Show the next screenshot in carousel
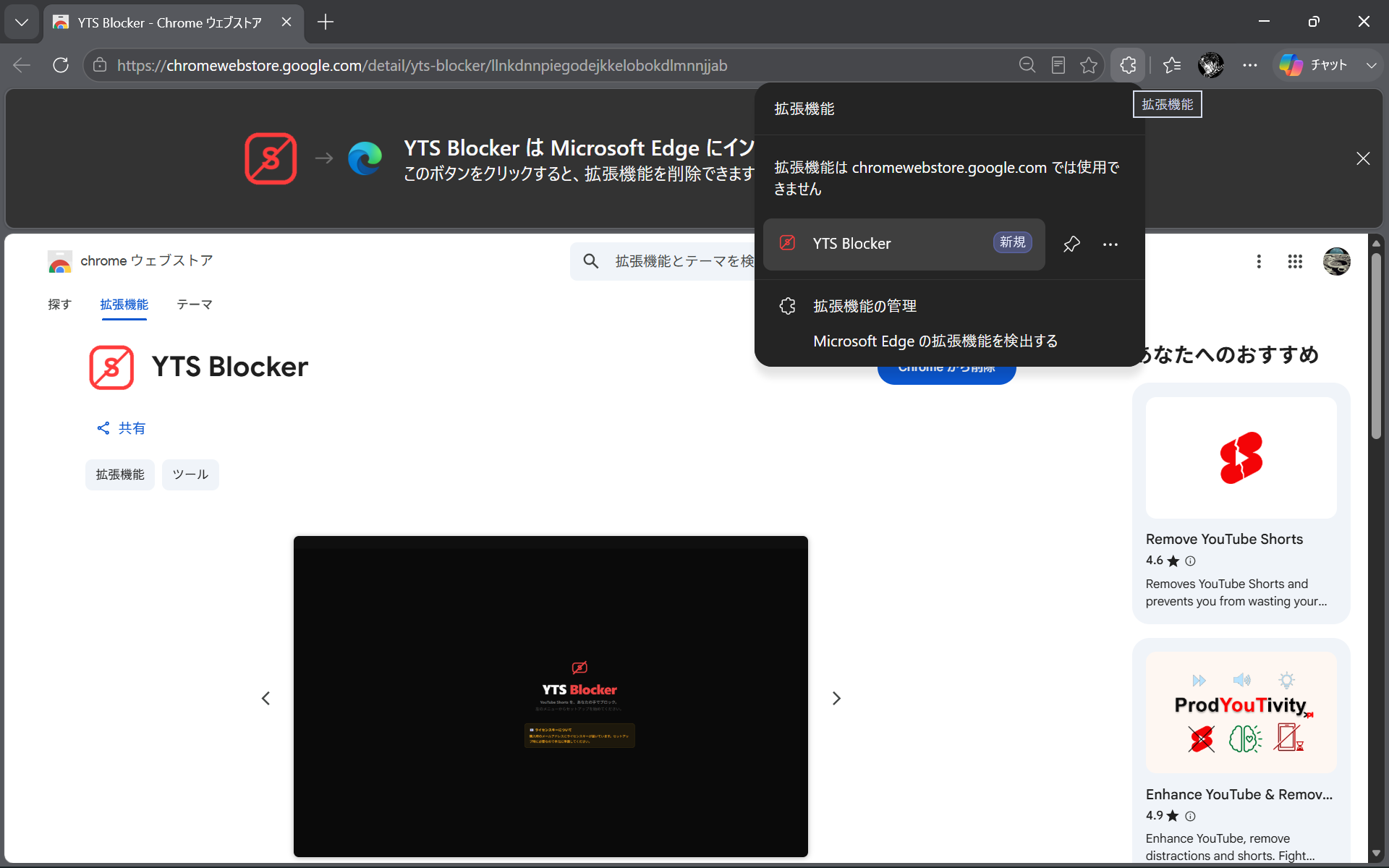 (x=836, y=698)
